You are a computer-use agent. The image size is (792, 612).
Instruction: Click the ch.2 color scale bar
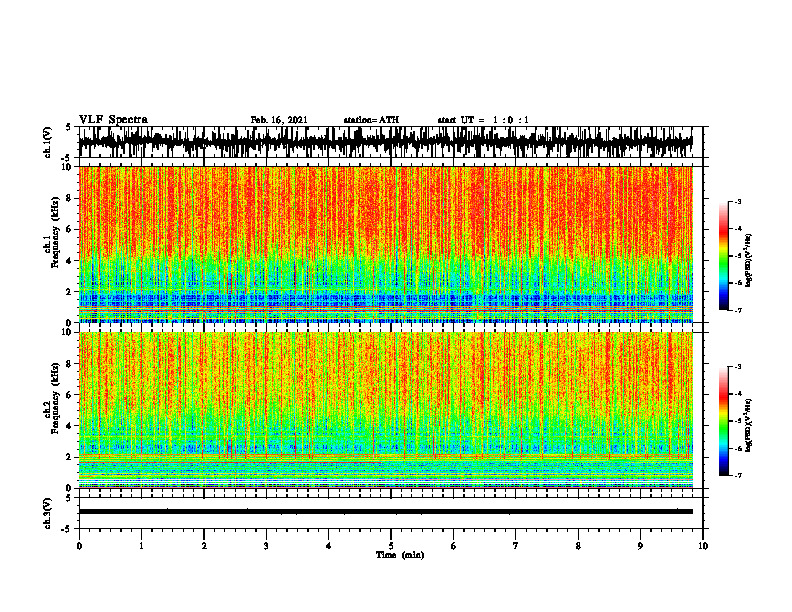pyautogui.click(x=724, y=421)
